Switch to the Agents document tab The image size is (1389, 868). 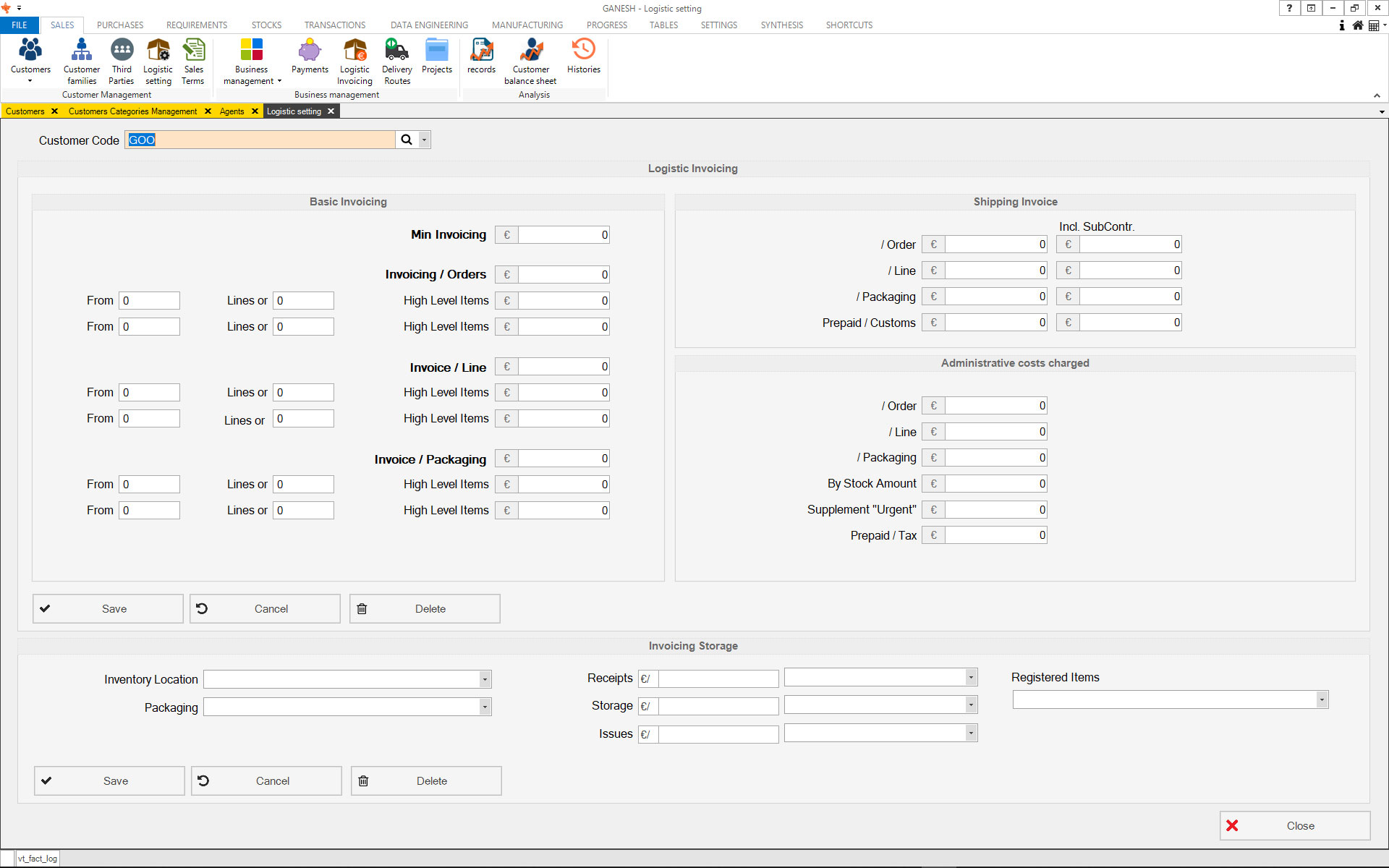(x=231, y=111)
